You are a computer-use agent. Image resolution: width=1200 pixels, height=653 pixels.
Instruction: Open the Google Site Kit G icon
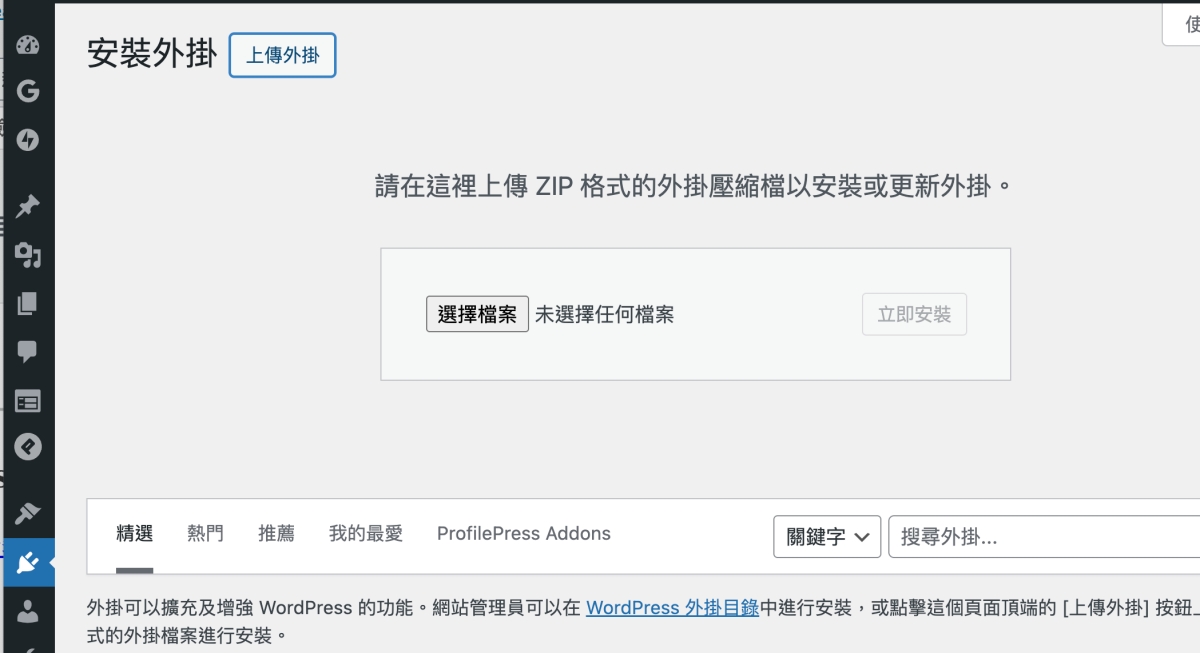click(27, 91)
